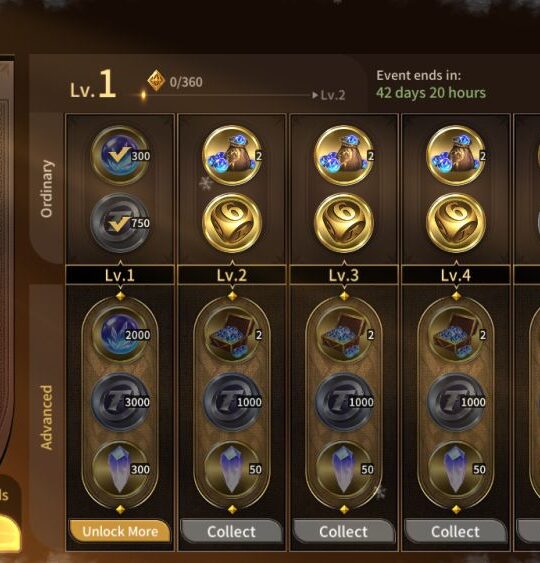View the Lv.1 advanced 3000 silver coin reward
The width and height of the screenshot is (540, 563).
click(120, 402)
